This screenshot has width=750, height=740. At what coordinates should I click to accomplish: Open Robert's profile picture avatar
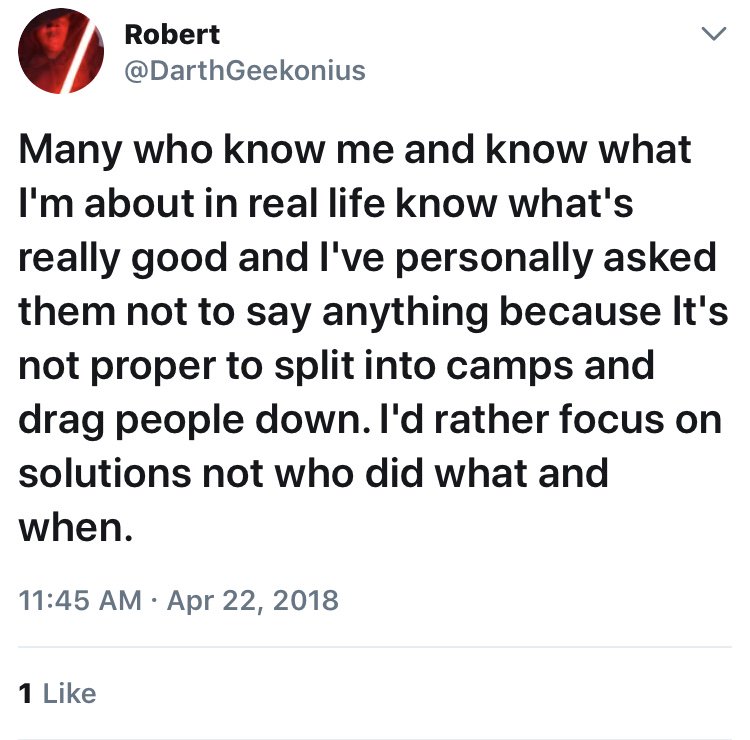tap(62, 52)
